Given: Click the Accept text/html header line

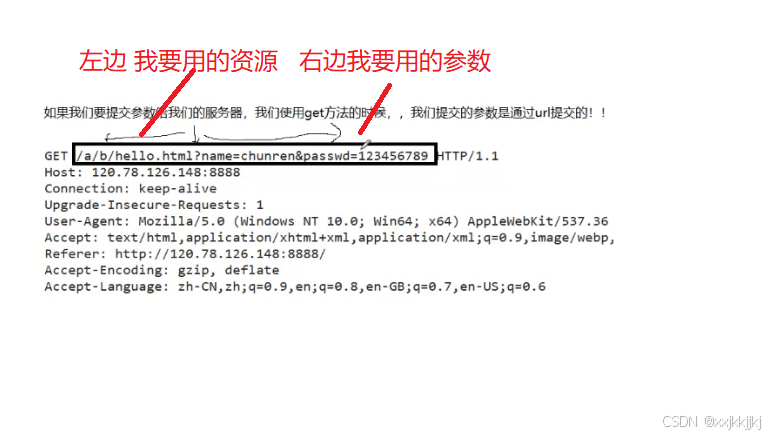Looking at the screenshot, I should 329,238.
